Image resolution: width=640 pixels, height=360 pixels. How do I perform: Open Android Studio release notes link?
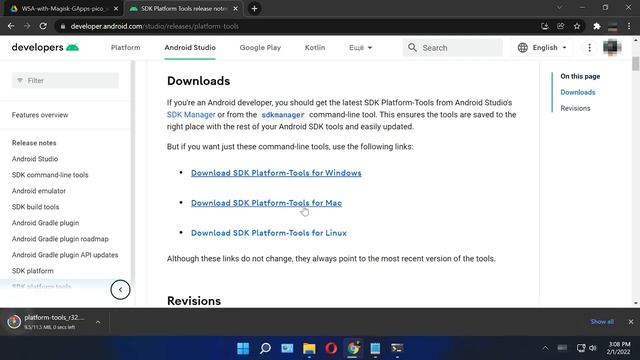point(35,159)
